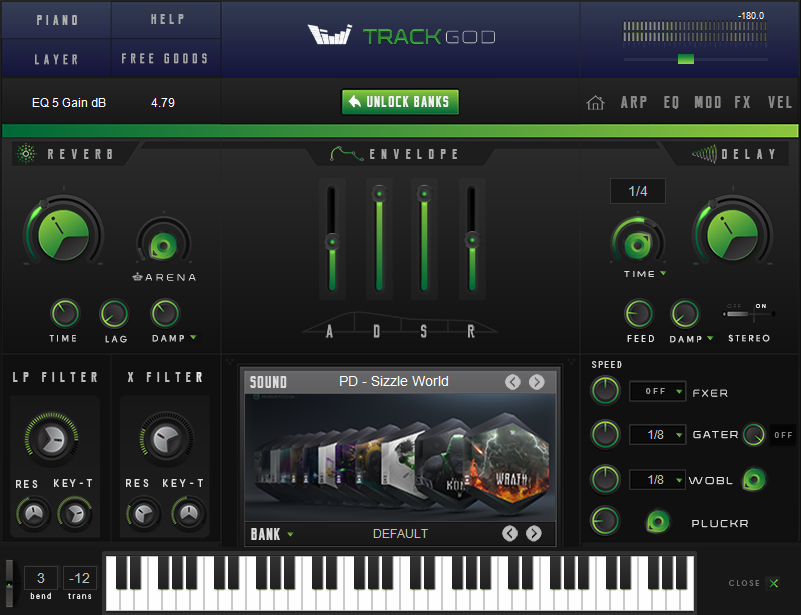This screenshot has width=801, height=615.
Task: Click the PIANO menu button
Action: coord(57,20)
